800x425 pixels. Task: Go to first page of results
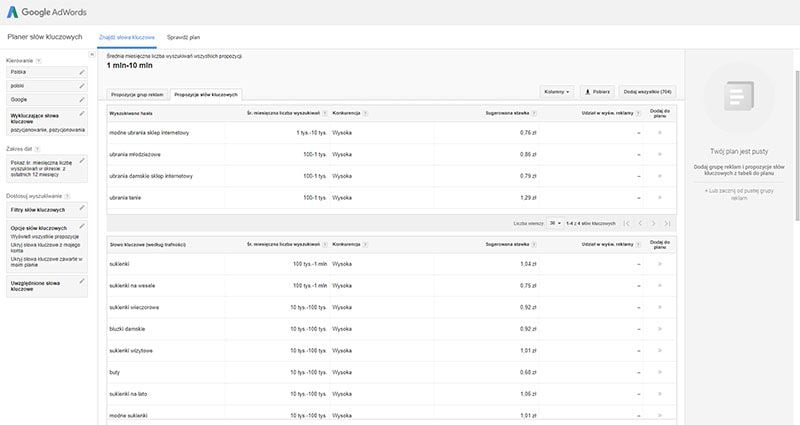(x=627, y=223)
